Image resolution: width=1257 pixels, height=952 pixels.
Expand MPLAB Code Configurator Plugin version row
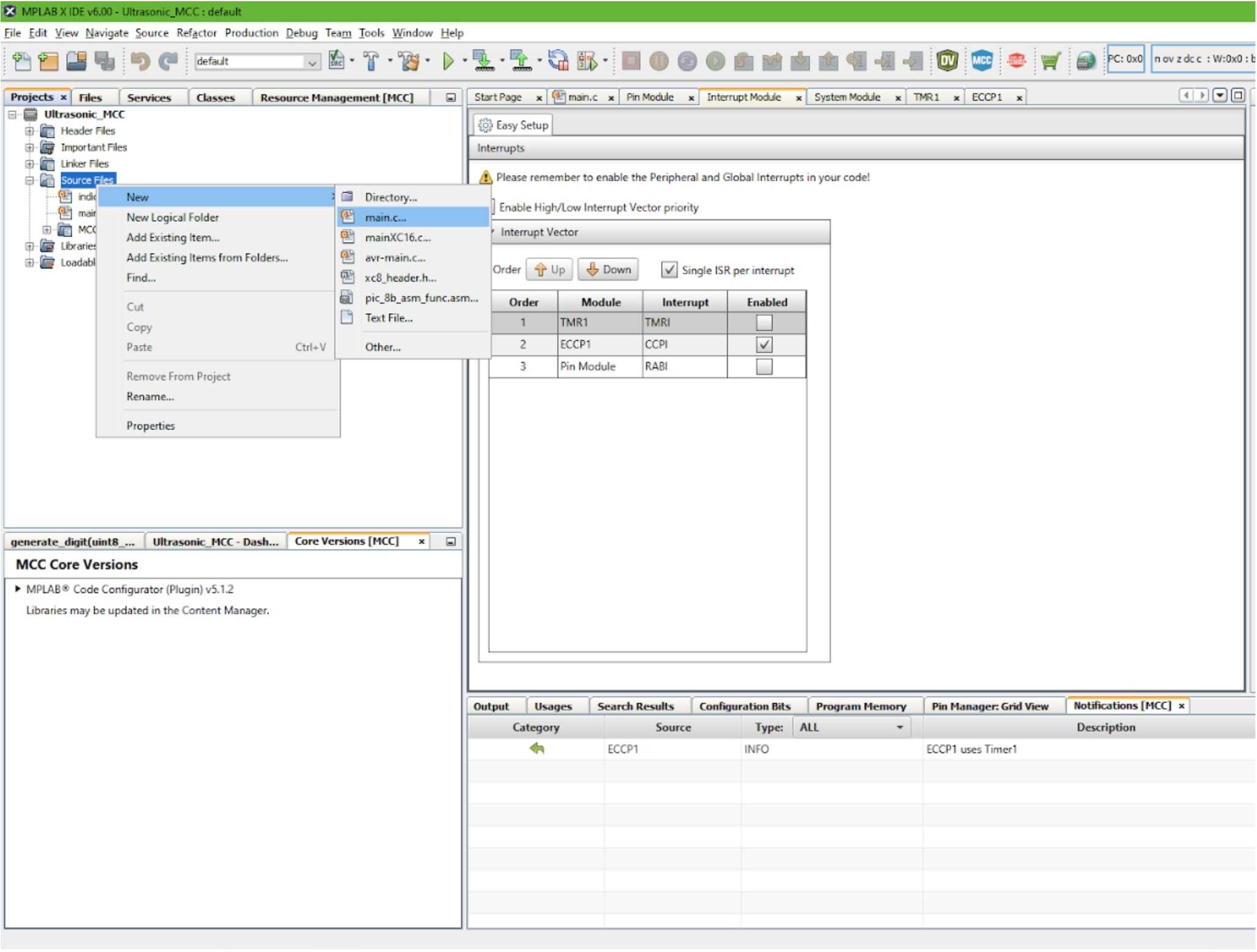pyautogui.click(x=18, y=589)
